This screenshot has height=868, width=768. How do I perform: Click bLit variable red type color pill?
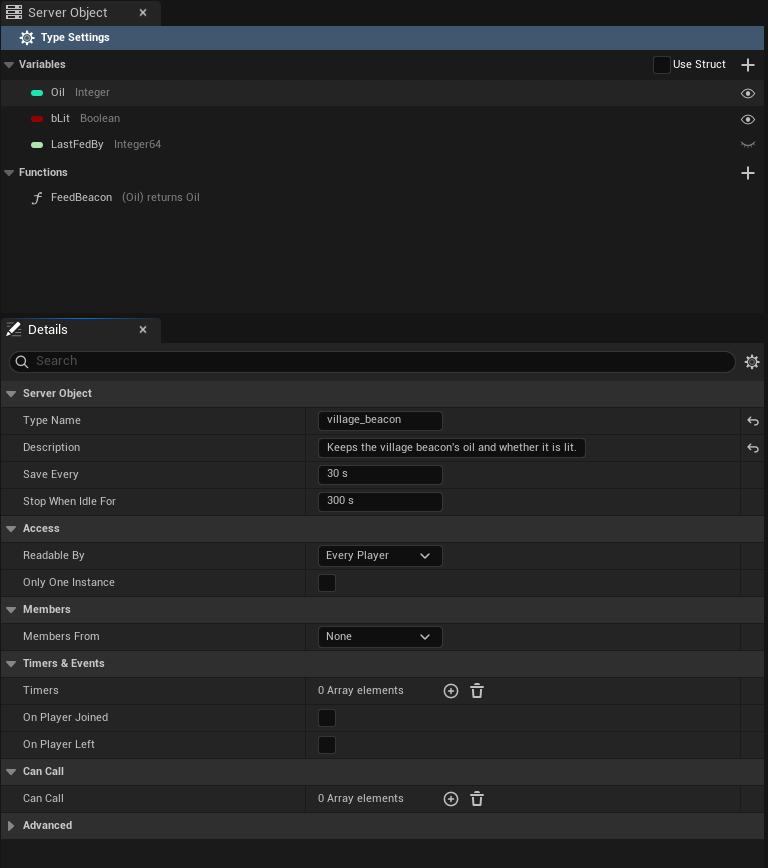coord(37,119)
